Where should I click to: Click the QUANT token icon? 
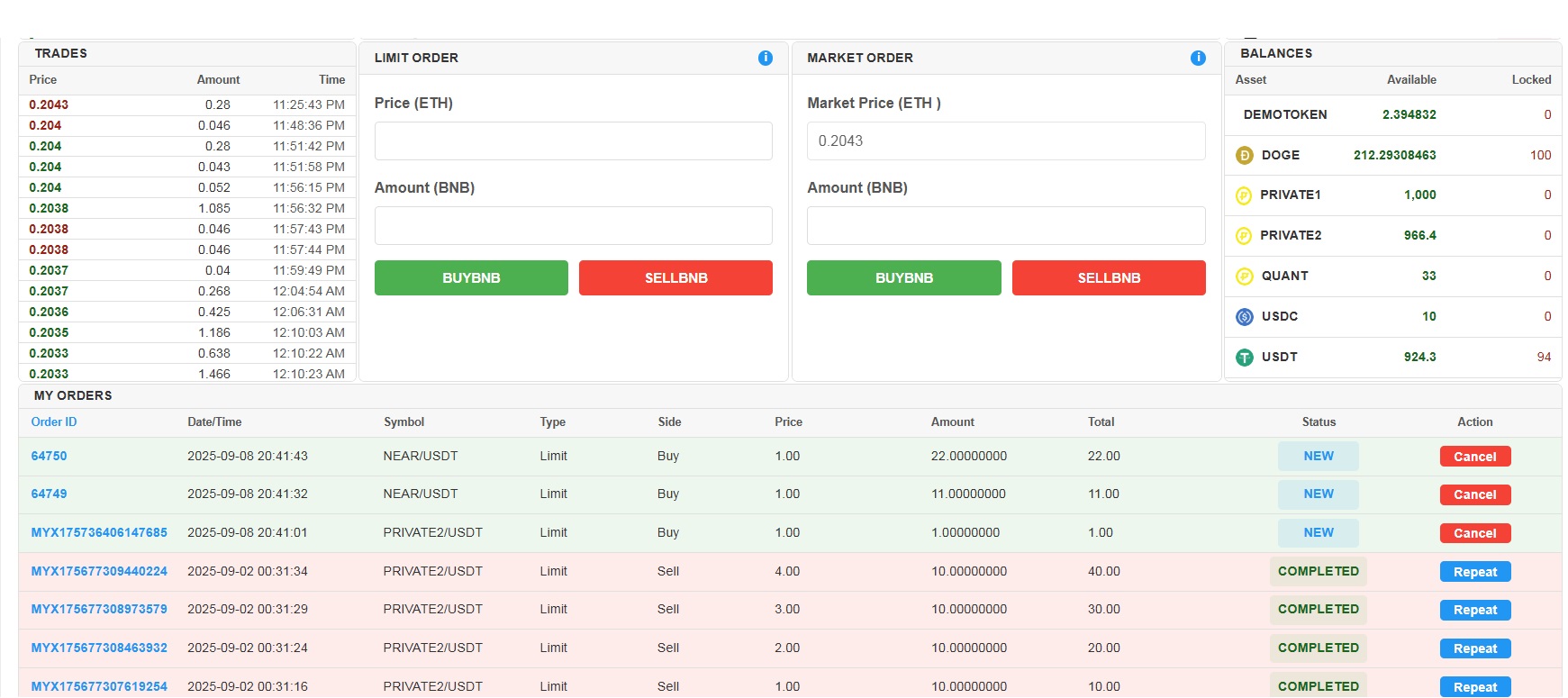click(x=1244, y=276)
